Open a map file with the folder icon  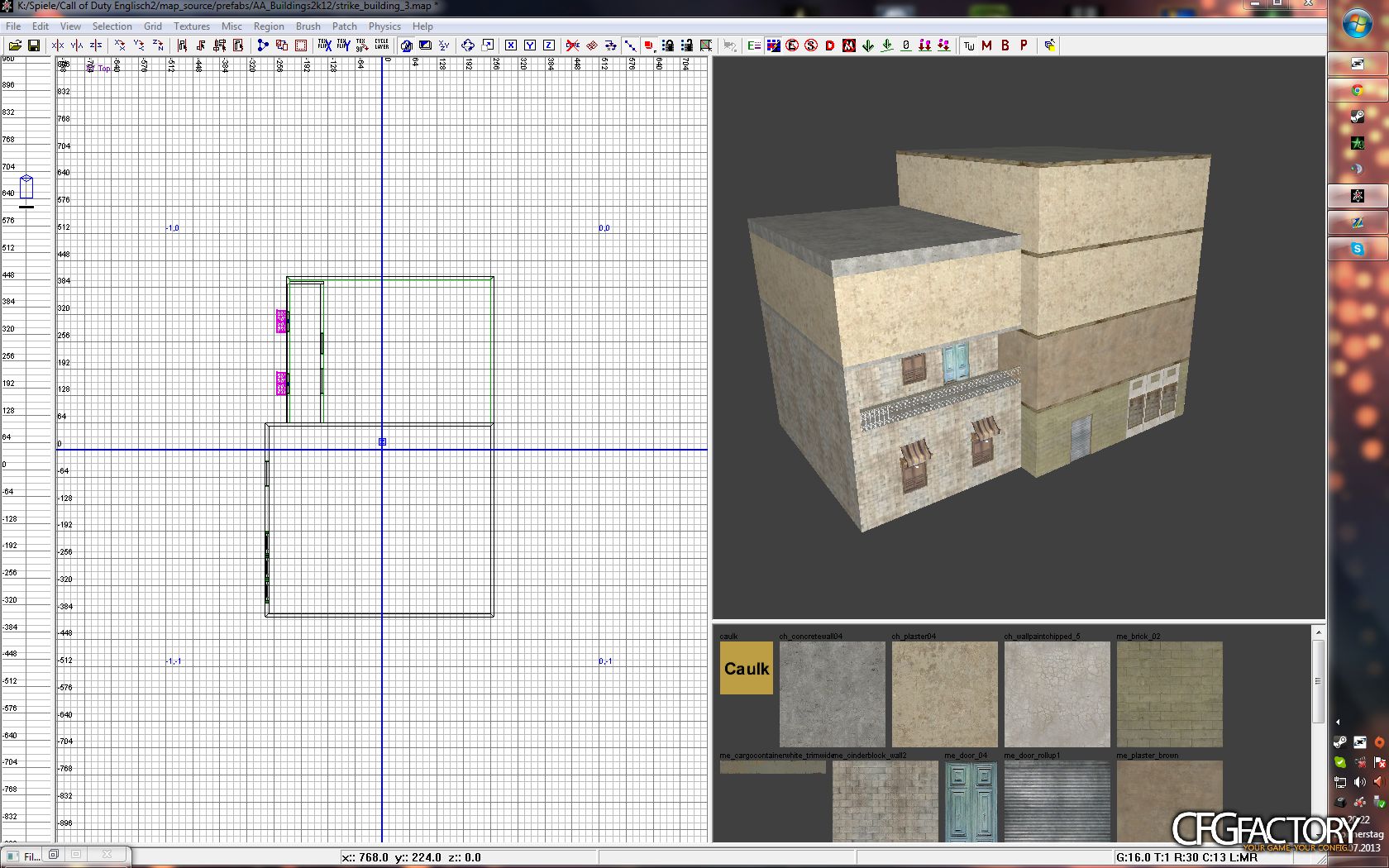tap(15, 45)
